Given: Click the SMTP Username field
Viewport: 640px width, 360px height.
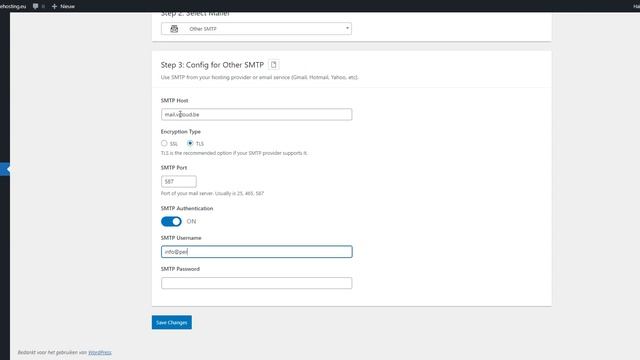Looking at the screenshot, I should [256, 251].
